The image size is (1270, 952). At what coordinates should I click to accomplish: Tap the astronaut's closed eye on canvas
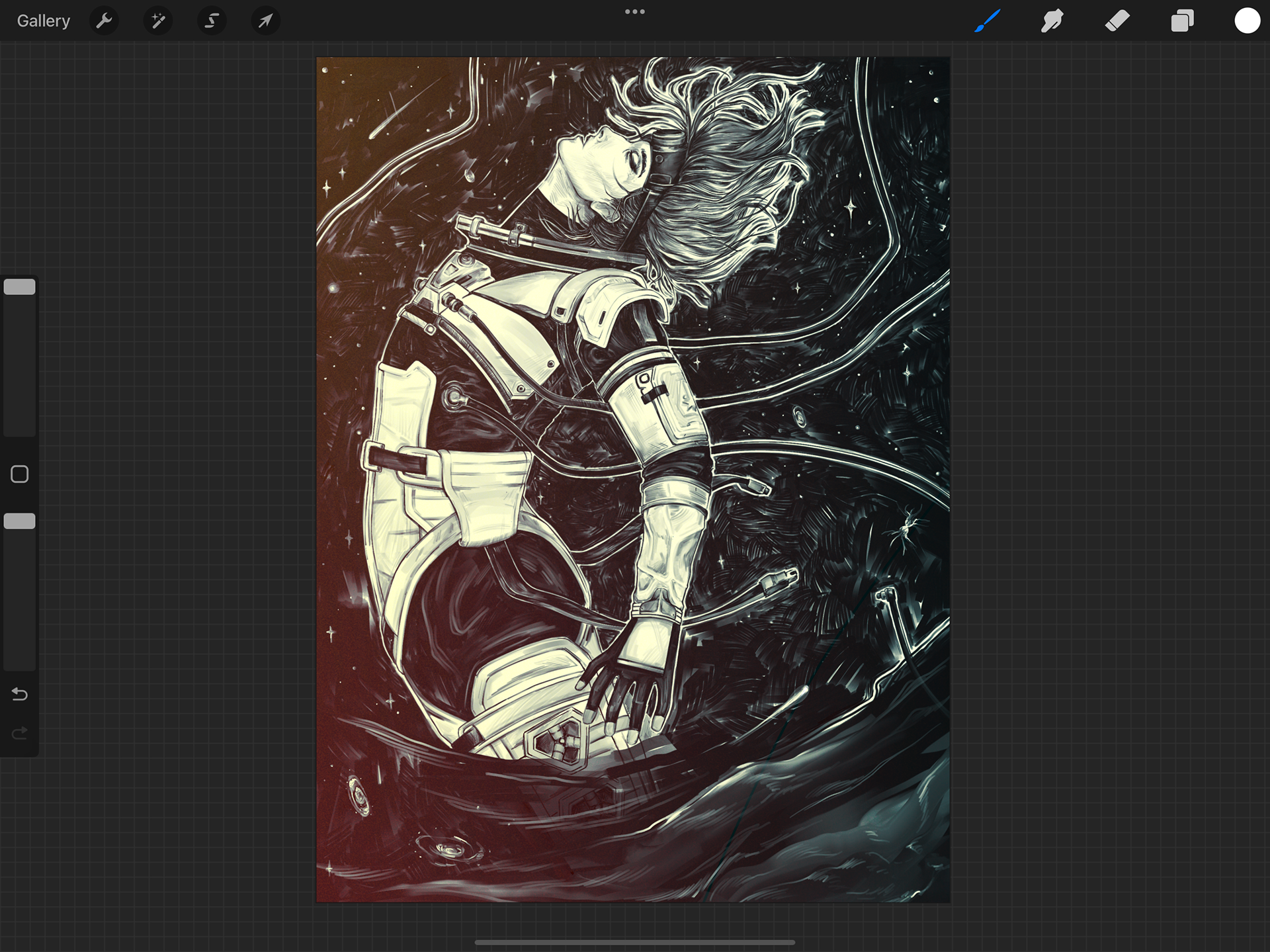pyautogui.click(x=636, y=161)
